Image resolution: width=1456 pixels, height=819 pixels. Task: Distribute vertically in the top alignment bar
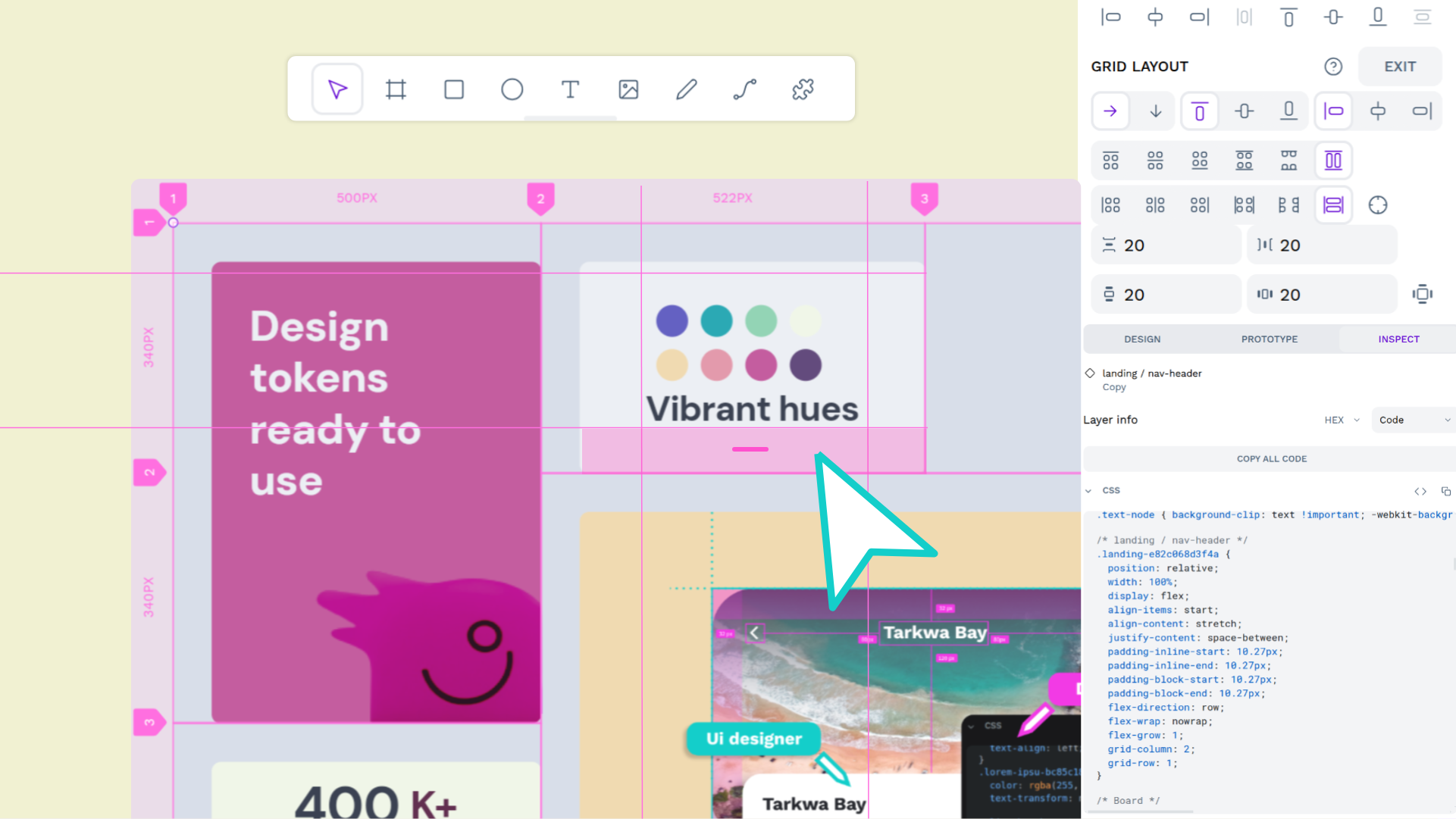click(1423, 17)
